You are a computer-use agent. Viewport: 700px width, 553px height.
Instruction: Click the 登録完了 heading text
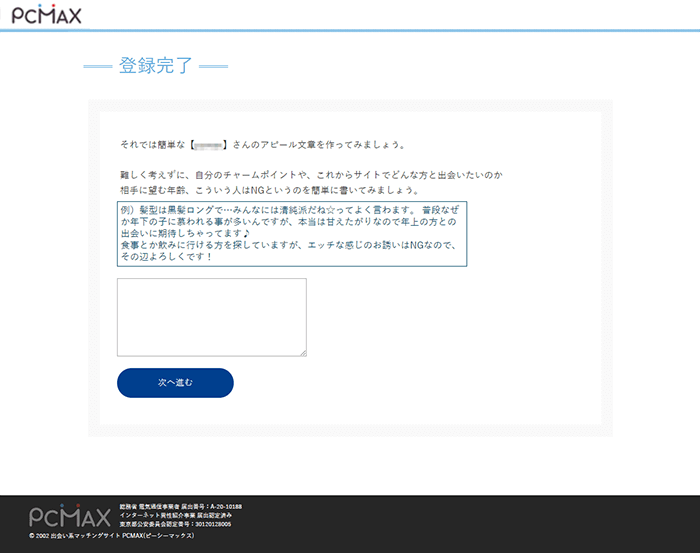[x=155, y=66]
